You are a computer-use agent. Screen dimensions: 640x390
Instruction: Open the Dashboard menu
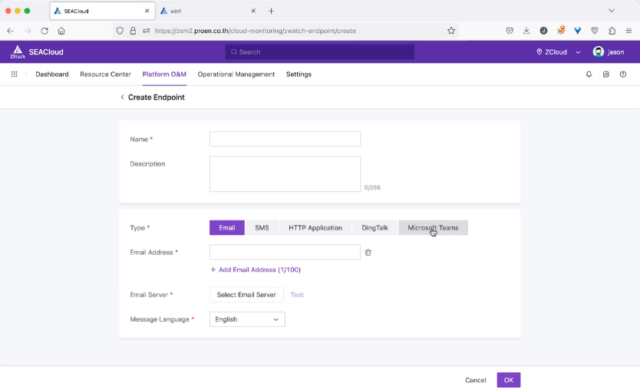click(x=52, y=74)
